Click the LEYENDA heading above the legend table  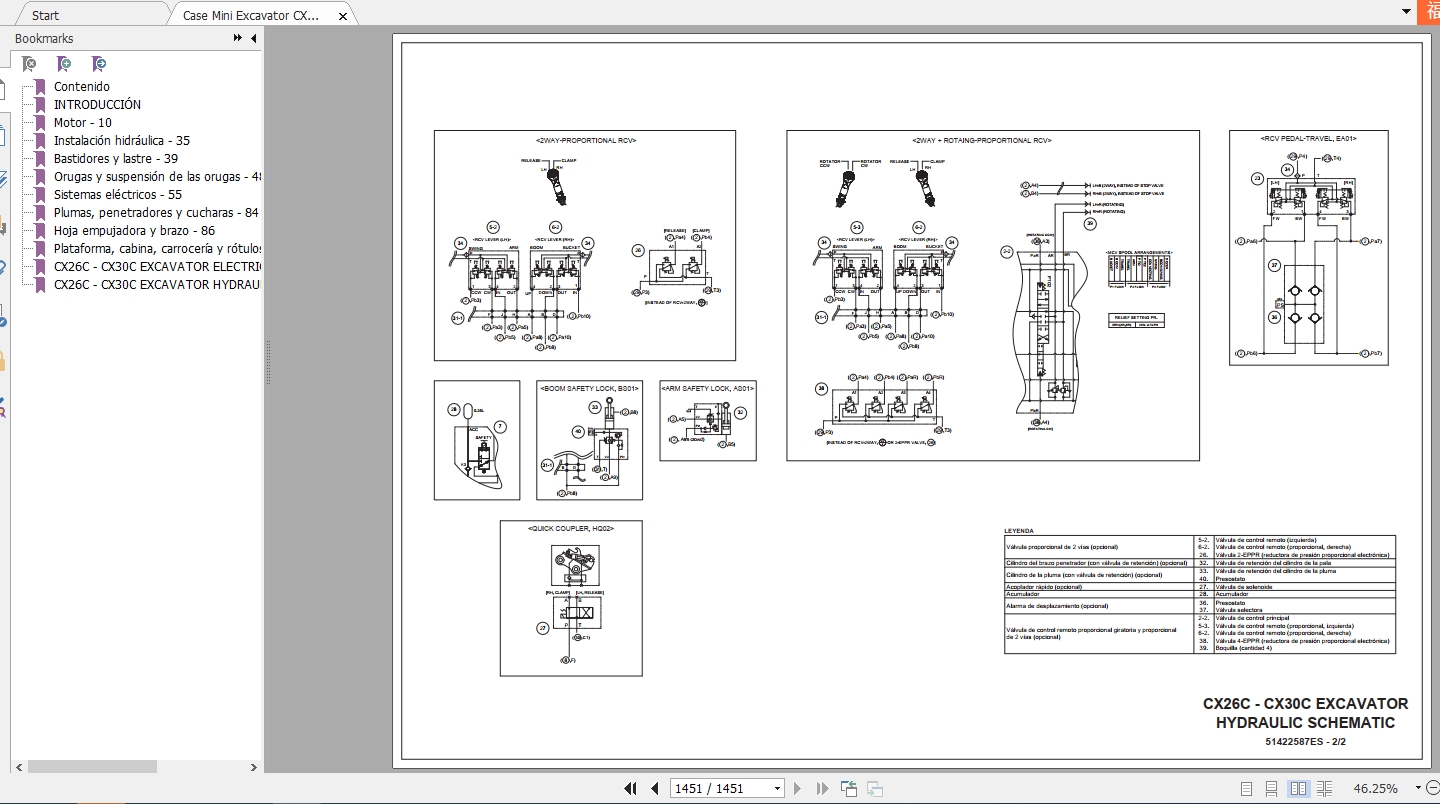pos(1019,531)
